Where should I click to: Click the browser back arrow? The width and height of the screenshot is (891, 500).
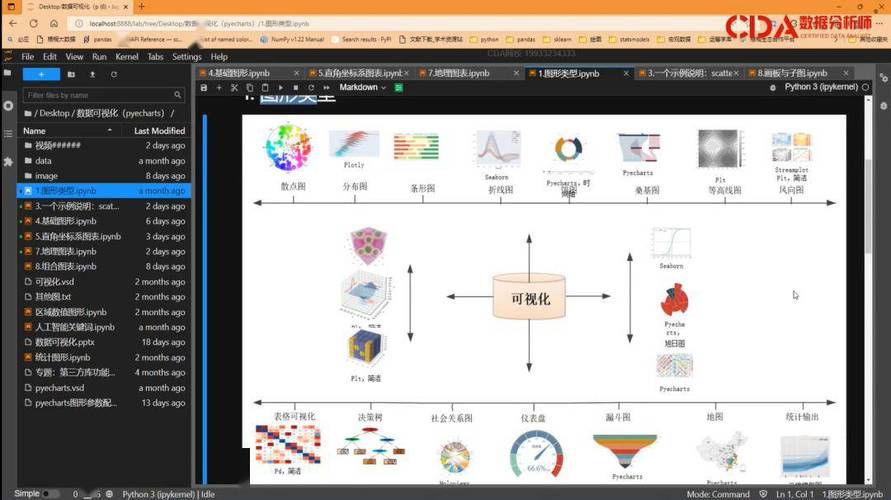coord(13,23)
